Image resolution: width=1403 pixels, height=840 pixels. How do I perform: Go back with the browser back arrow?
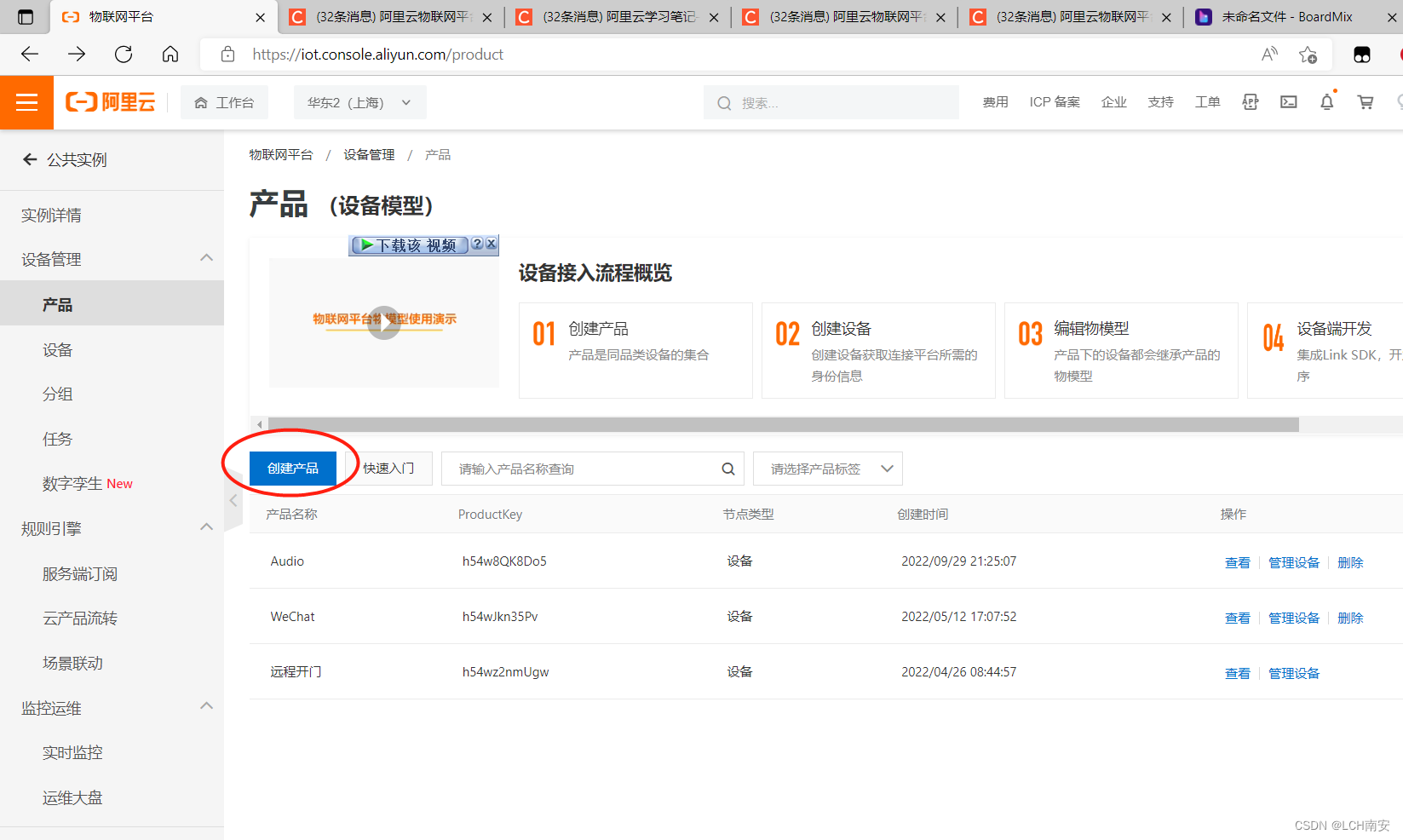[x=30, y=55]
